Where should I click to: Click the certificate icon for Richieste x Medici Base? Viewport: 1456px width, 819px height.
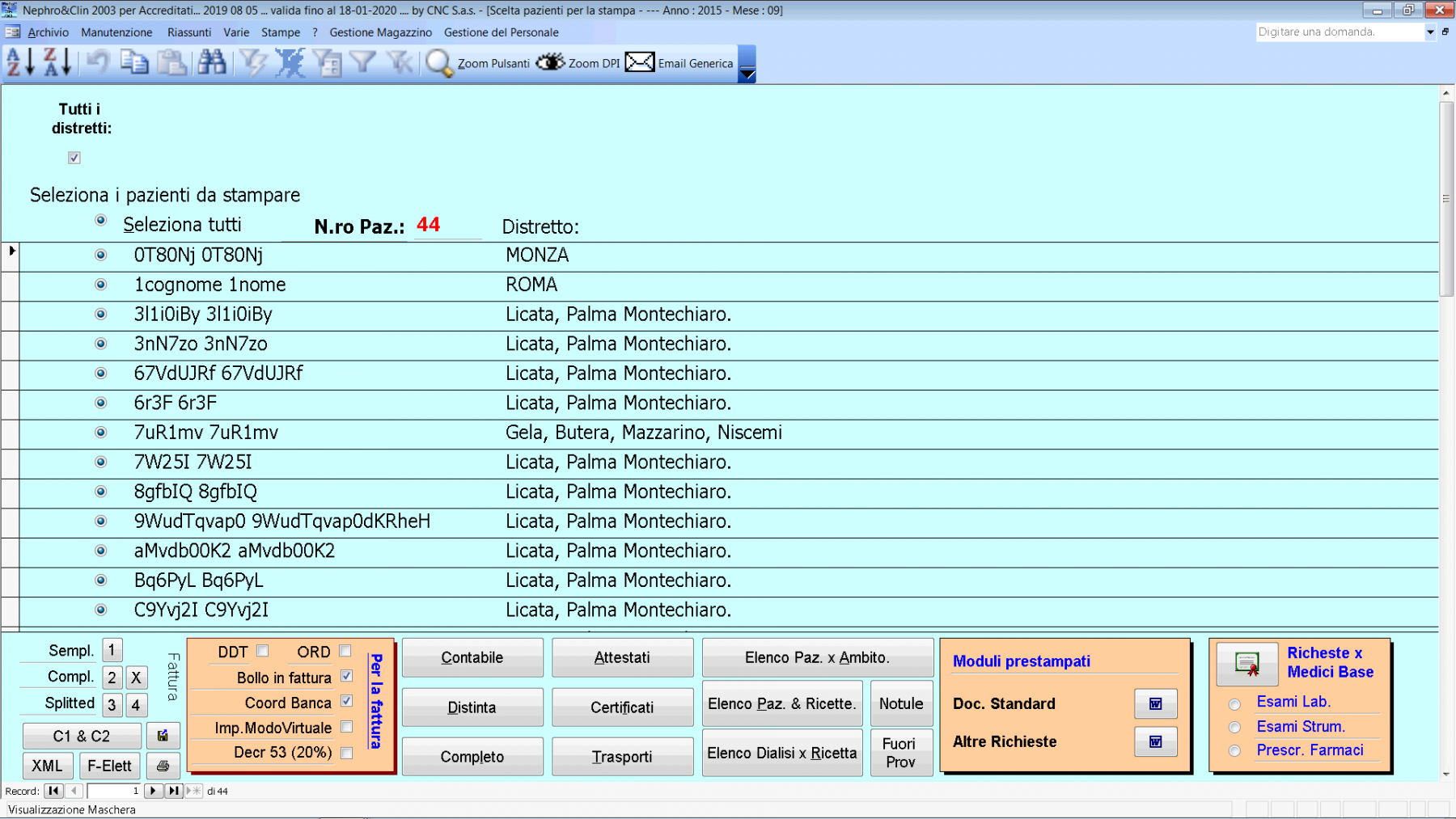pyautogui.click(x=1247, y=664)
